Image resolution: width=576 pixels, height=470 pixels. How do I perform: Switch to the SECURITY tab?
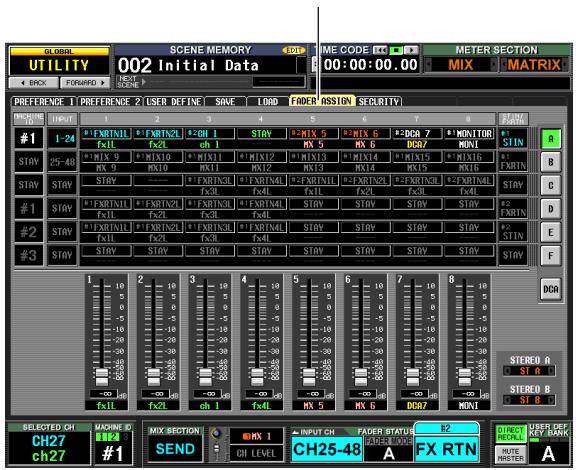click(379, 102)
